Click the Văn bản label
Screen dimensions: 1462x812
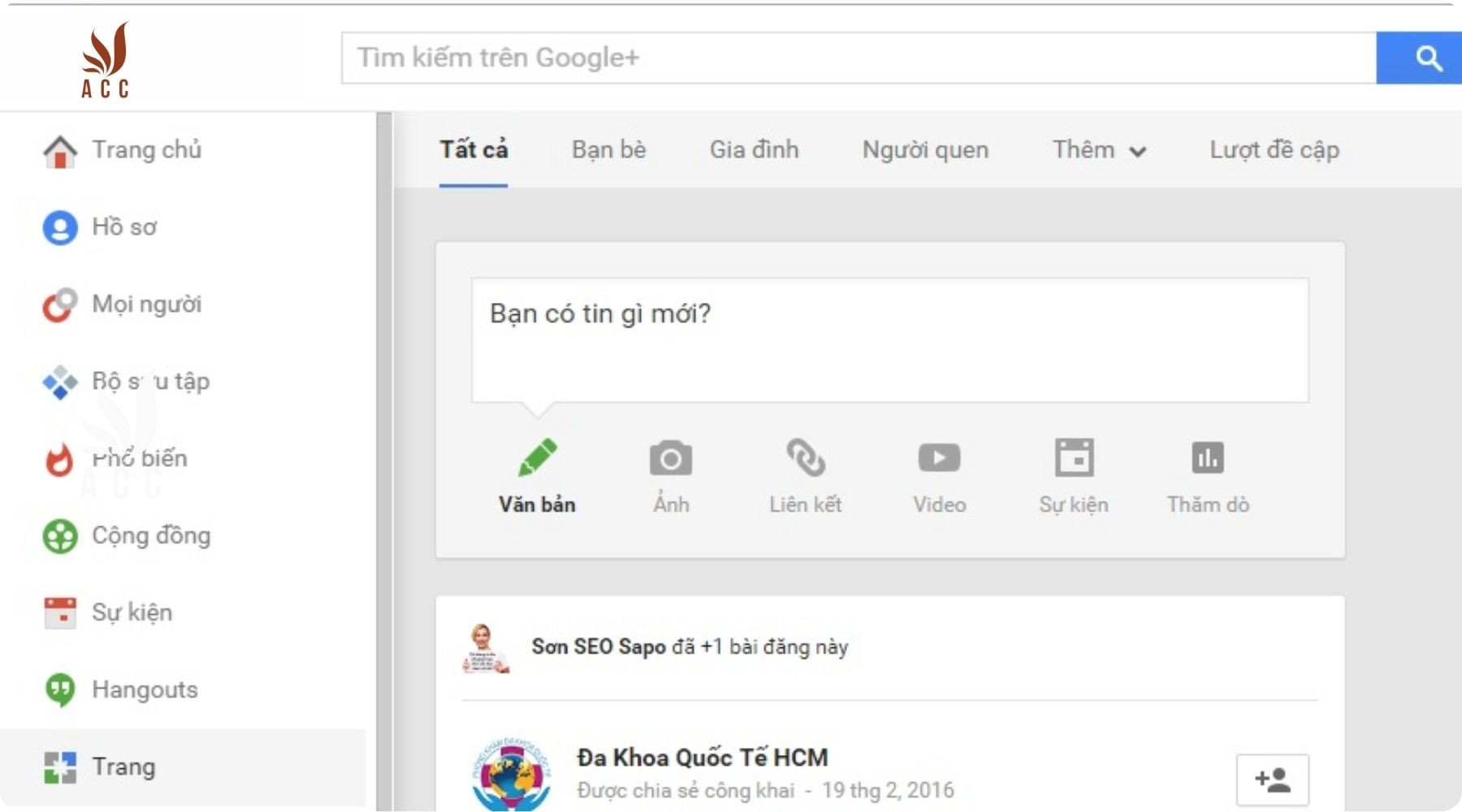tap(537, 504)
